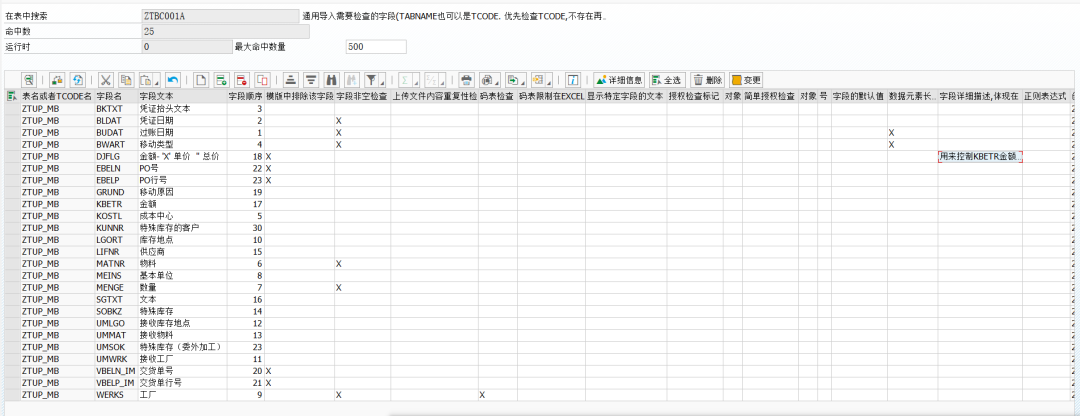The width and height of the screenshot is (1080, 416).
Task: Click the Insert row blank page icon
Action: coord(201,79)
